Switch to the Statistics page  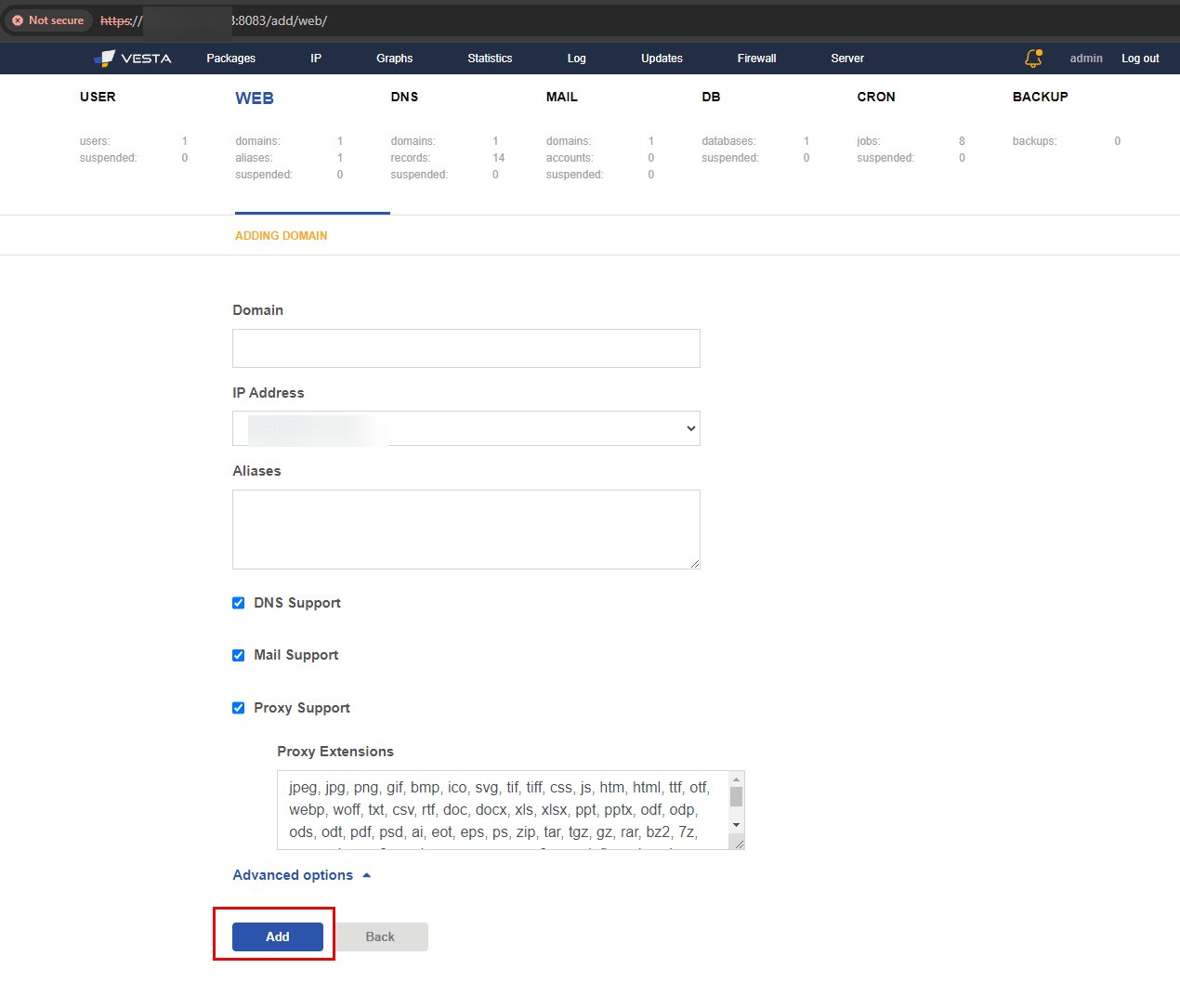pos(490,58)
